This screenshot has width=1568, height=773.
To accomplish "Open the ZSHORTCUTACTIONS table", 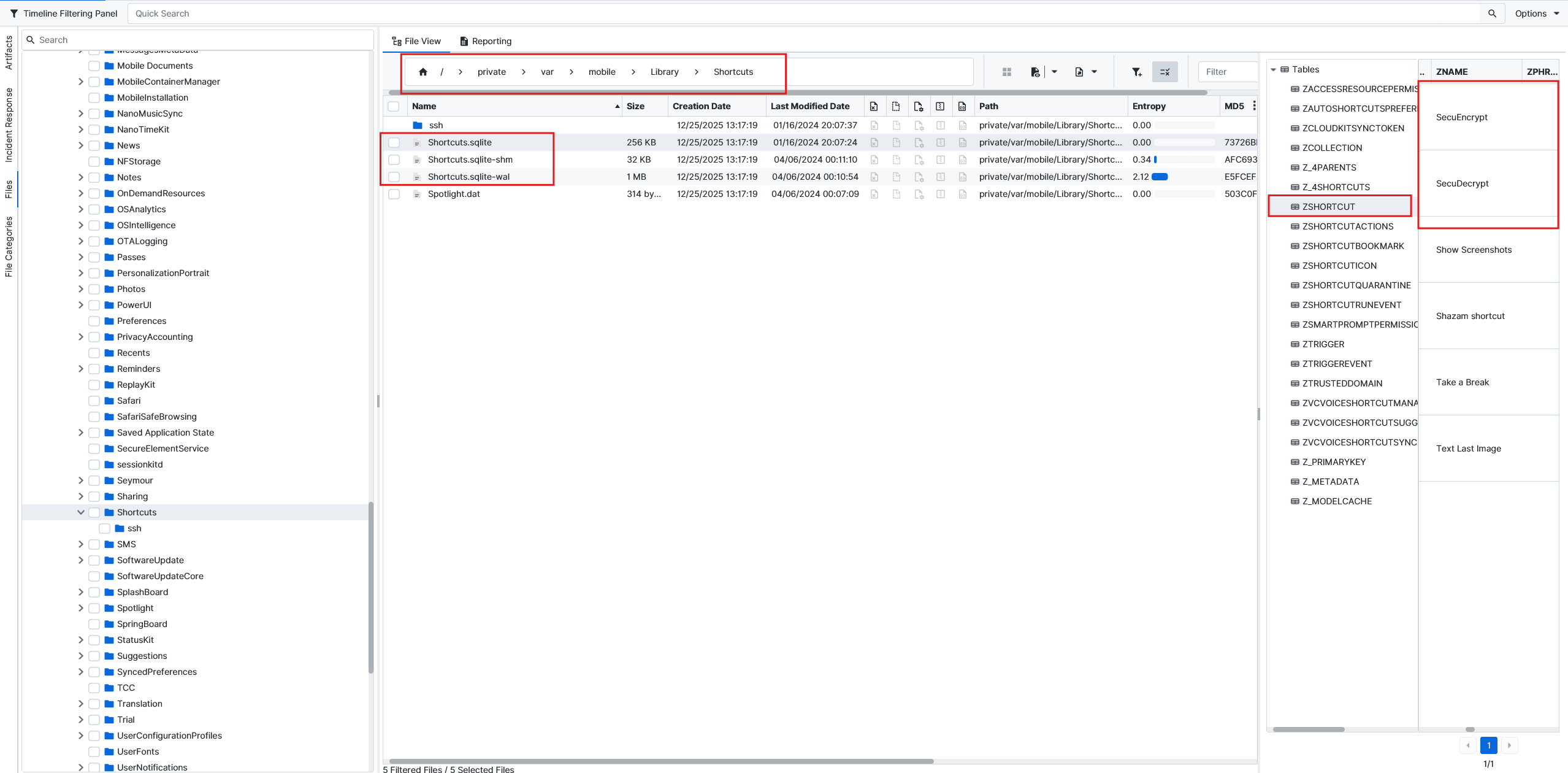I will click(1347, 226).
